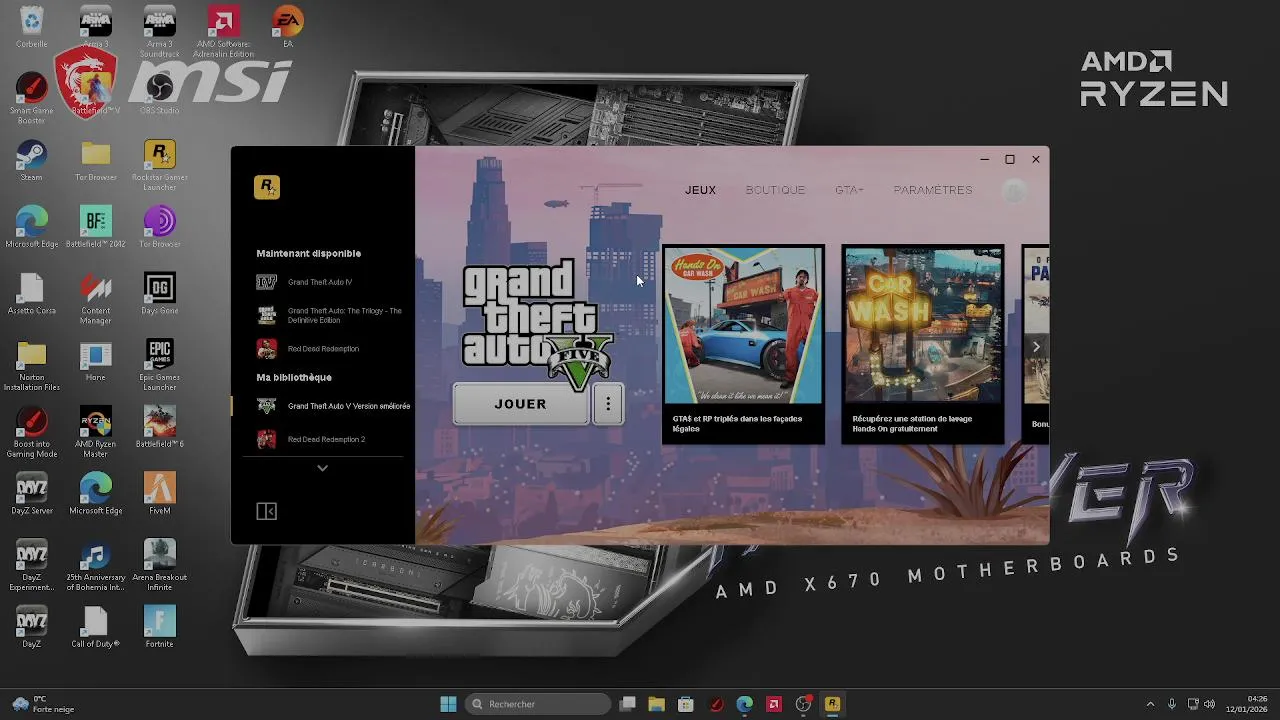Open Task View on the taskbar
Image resolution: width=1280 pixels, height=720 pixels.
(628, 704)
